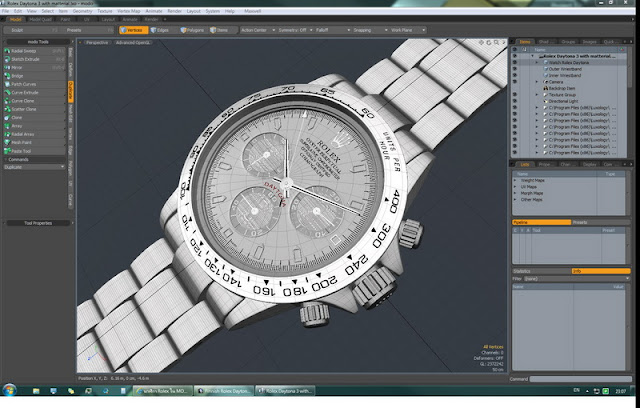Select the Mesh Edit vertical tool tab
This screenshot has height=408, width=640.
[x=71, y=113]
